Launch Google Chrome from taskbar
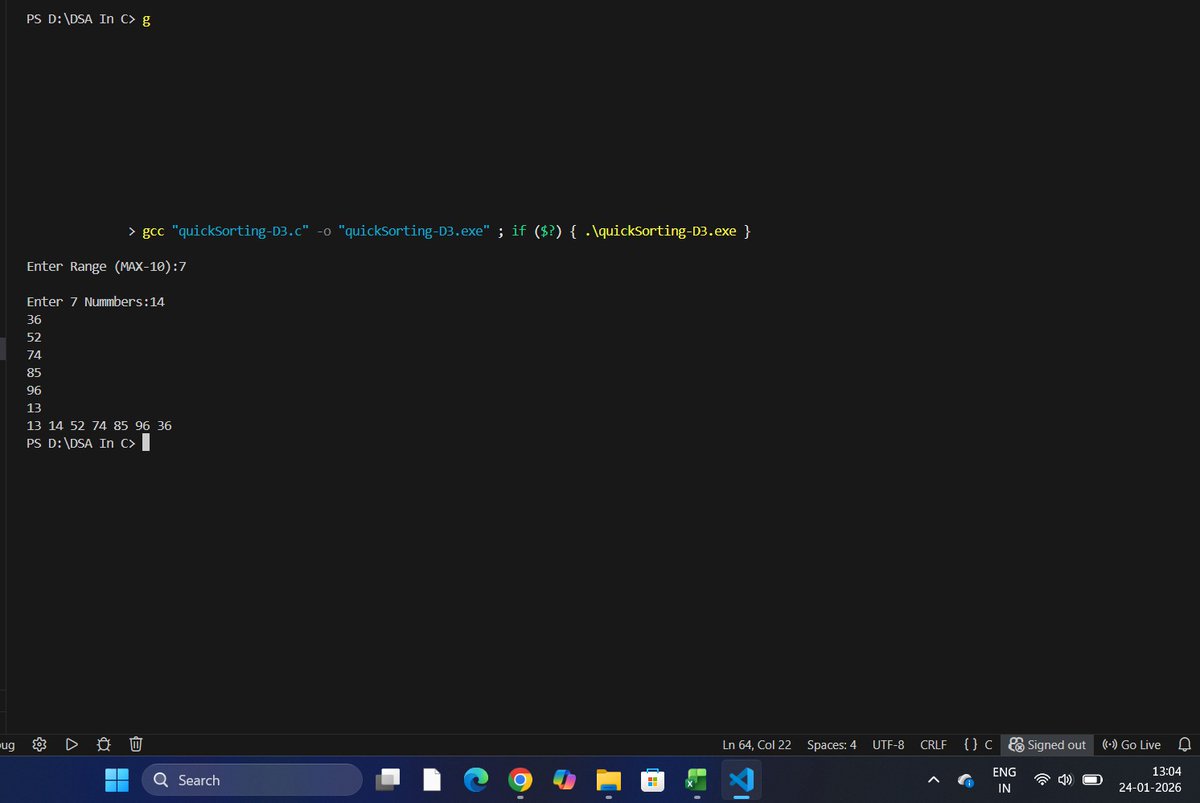 pyautogui.click(x=520, y=780)
